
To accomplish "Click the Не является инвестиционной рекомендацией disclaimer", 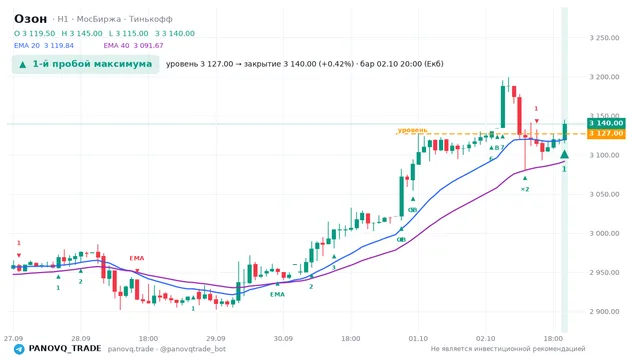I will (508, 349).
